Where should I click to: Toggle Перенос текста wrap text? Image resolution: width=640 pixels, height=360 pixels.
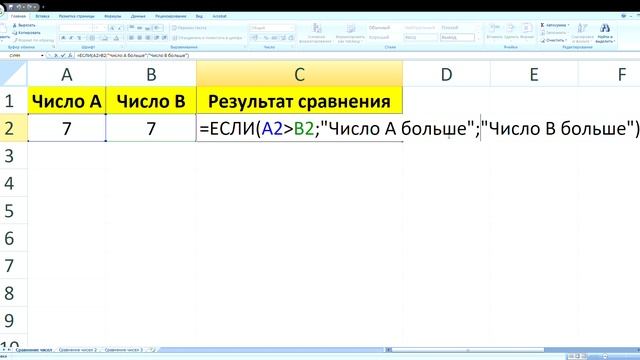[189, 28]
